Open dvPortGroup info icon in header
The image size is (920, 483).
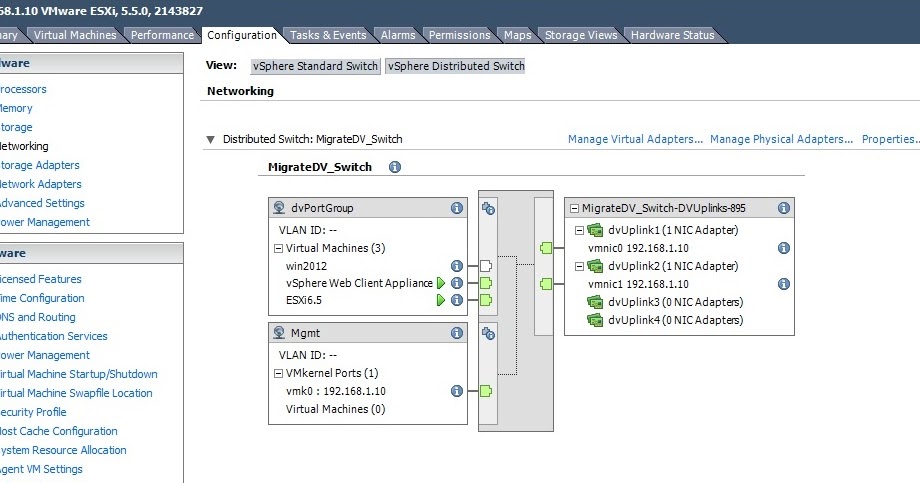(x=457, y=208)
